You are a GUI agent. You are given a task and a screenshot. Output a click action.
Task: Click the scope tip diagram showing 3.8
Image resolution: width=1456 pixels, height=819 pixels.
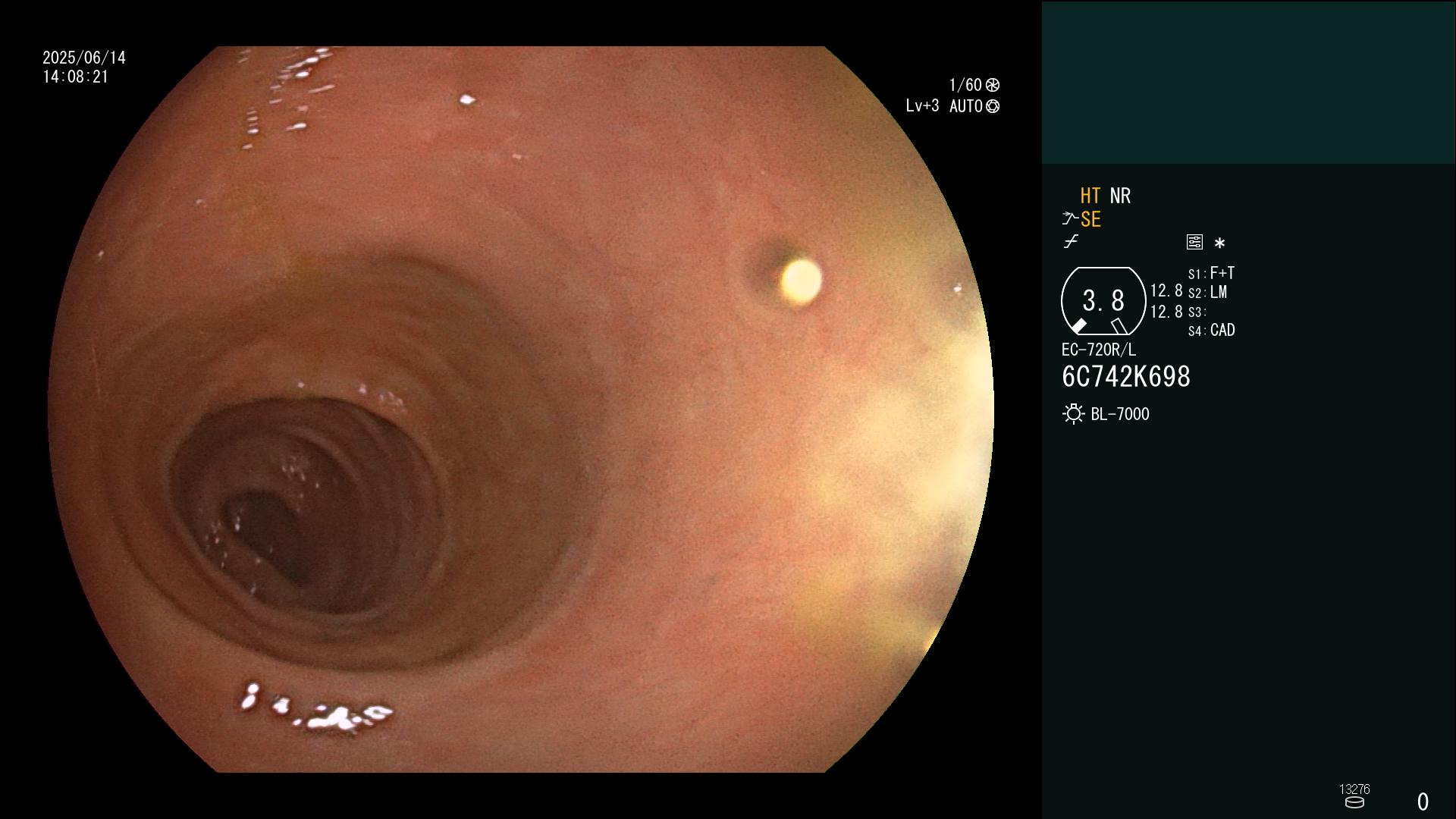click(x=1103, y=301)
